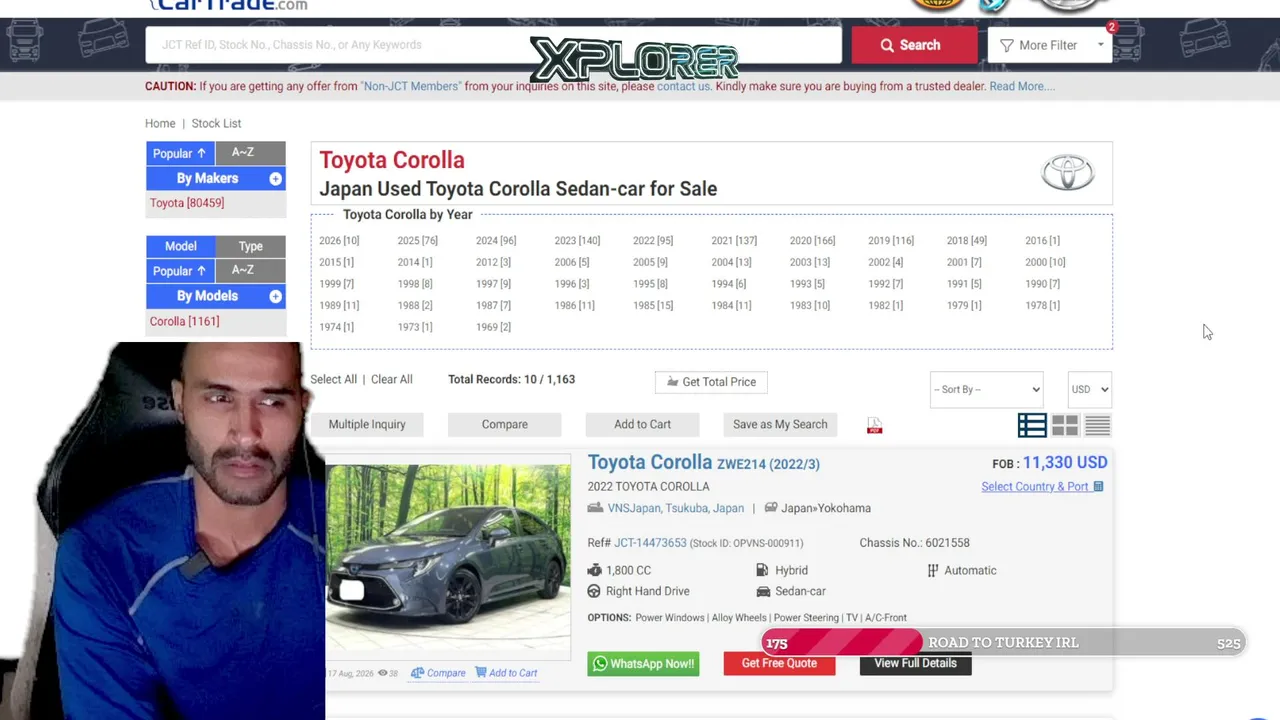Filter by year 2021 [137]
Screen dimensions: 1280x720
[734, 241]
